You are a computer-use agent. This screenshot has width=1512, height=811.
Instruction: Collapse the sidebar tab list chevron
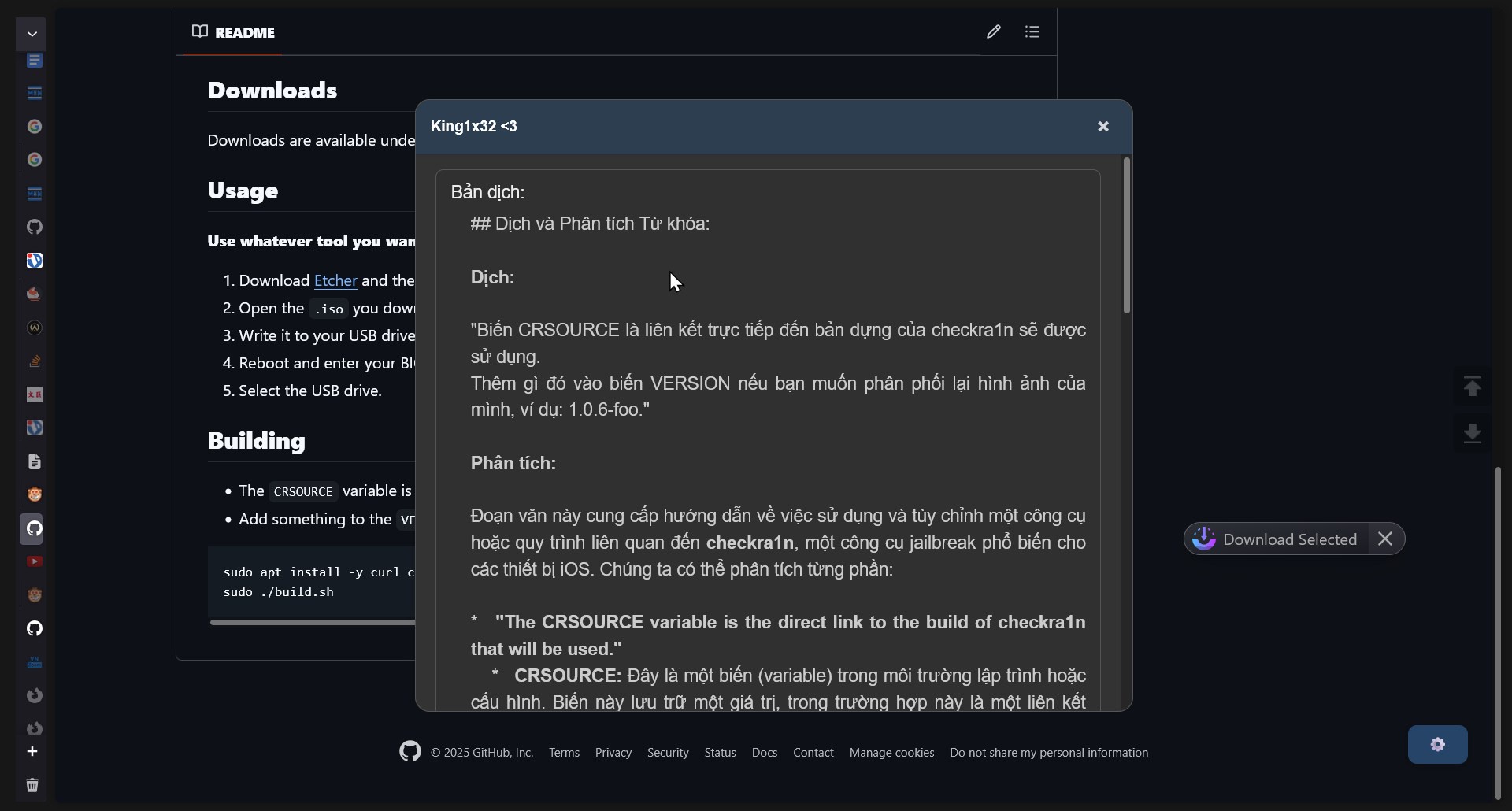32,34
